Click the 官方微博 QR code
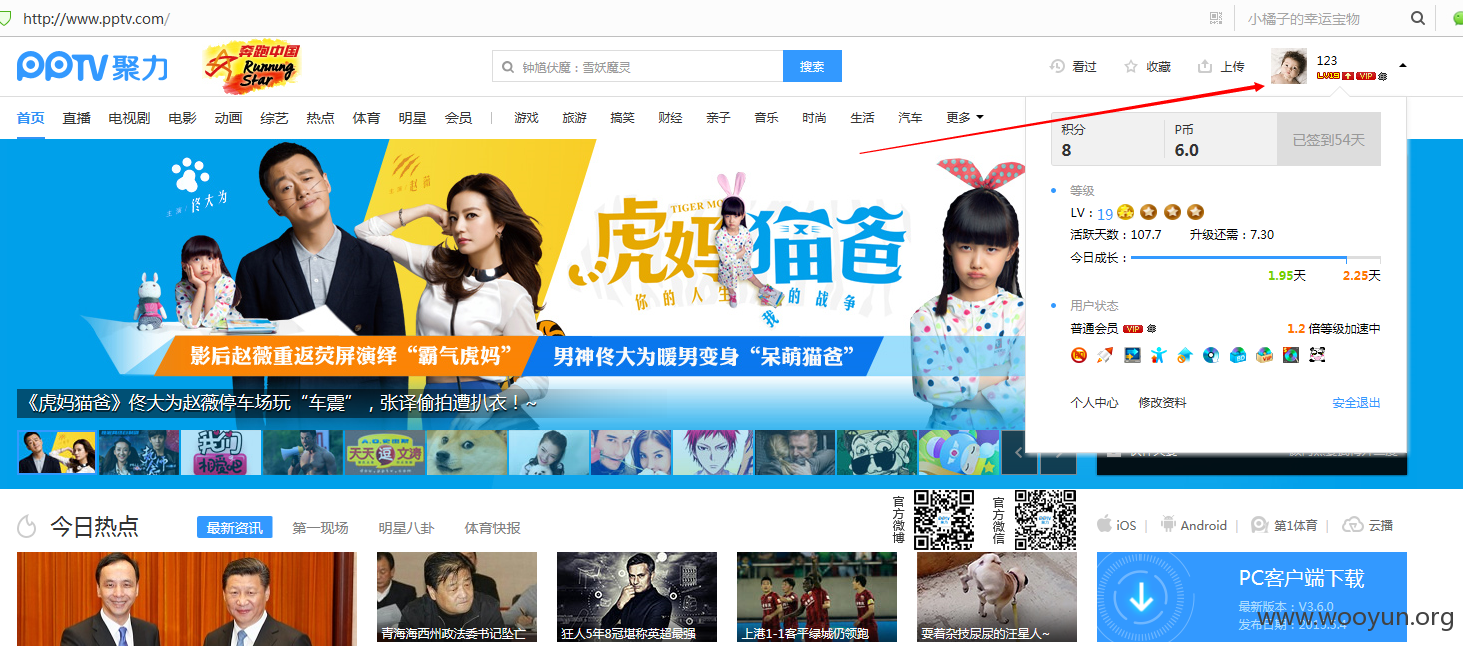This screenshot has width=1463, height=646. click(944, 520)
